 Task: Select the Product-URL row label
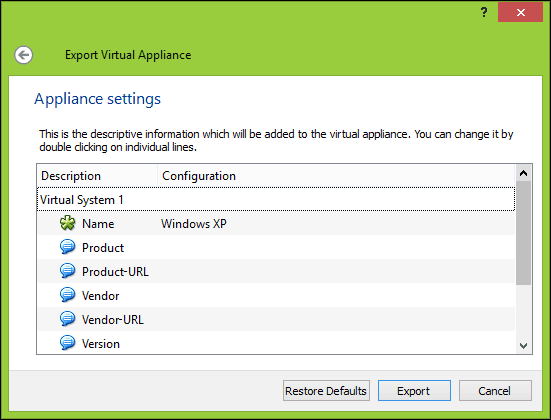pyautogui.click(x=115, y=272)
